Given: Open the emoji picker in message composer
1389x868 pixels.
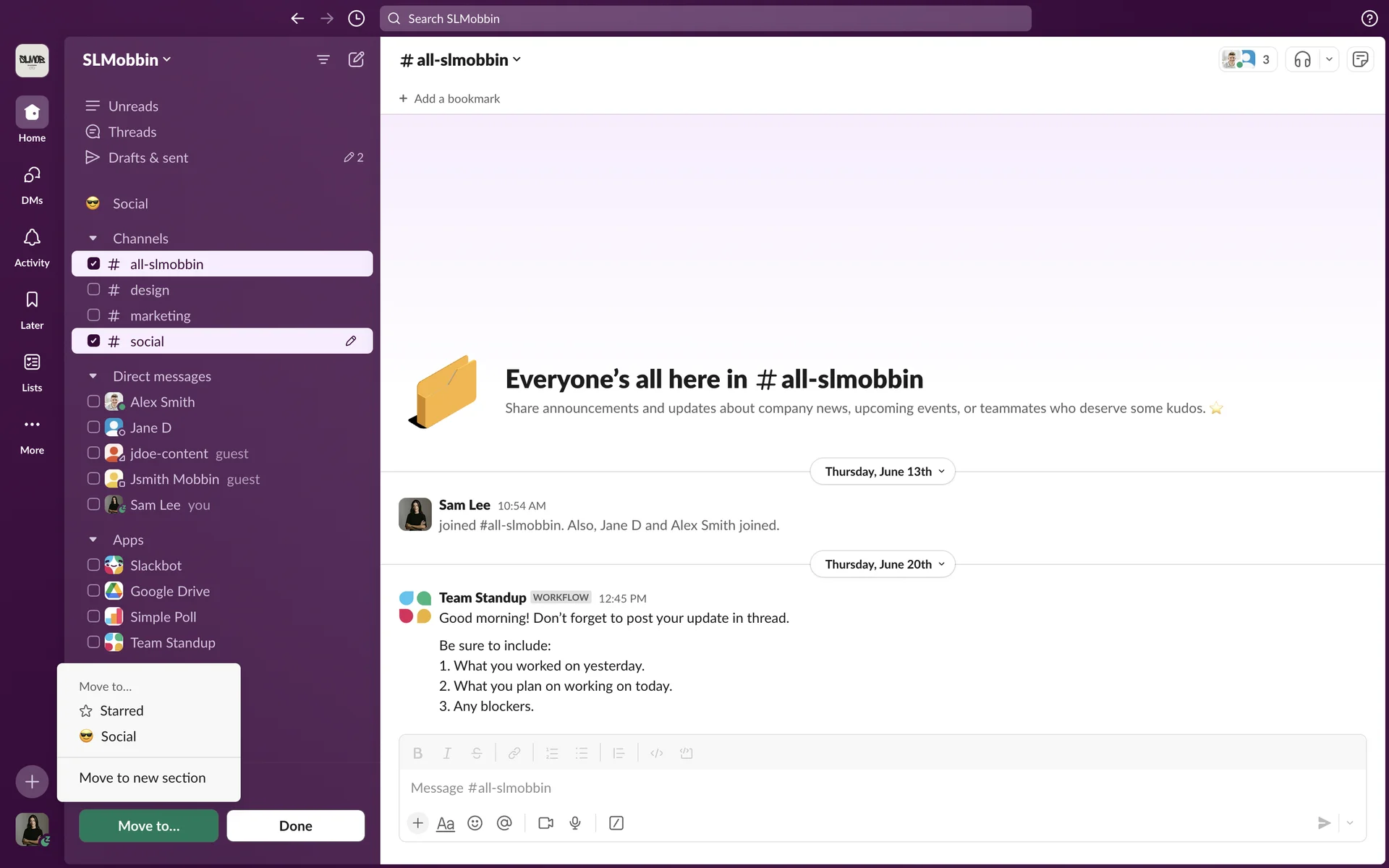Looking at the screenshot, I should [x=475, y=823].
